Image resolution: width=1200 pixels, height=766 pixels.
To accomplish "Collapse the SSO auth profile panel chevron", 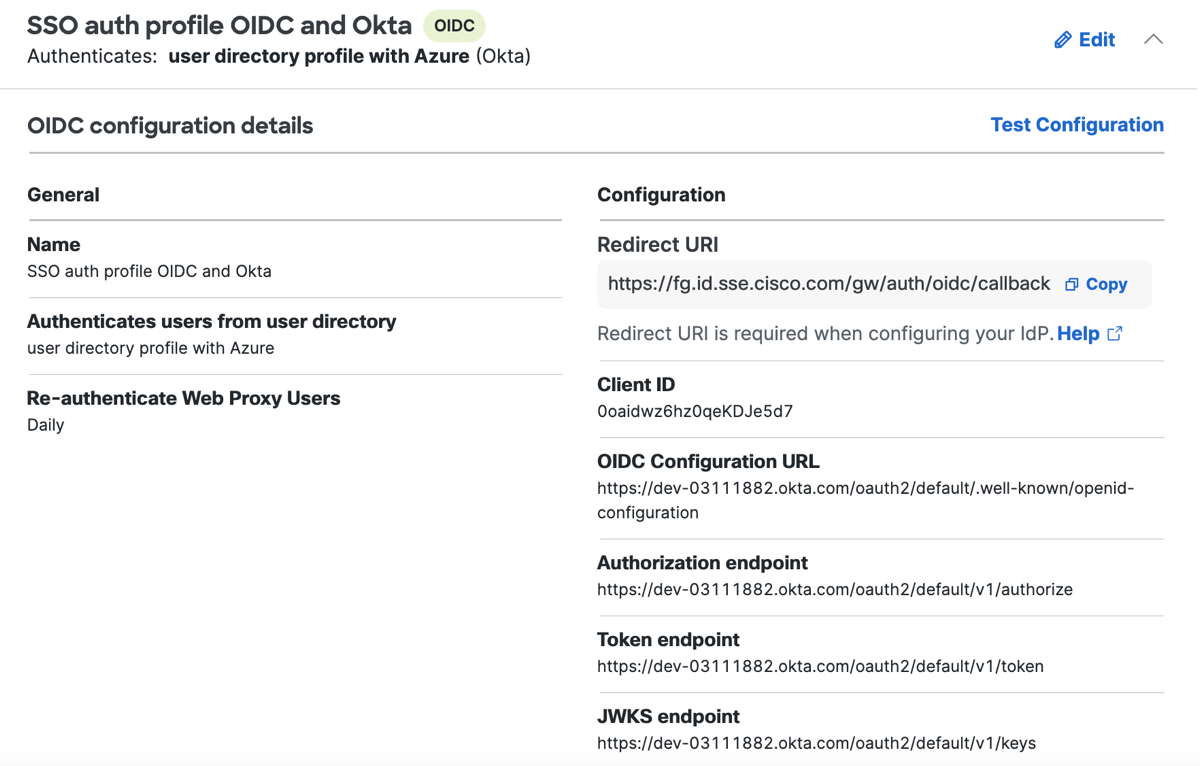I will pos(1153,39).
